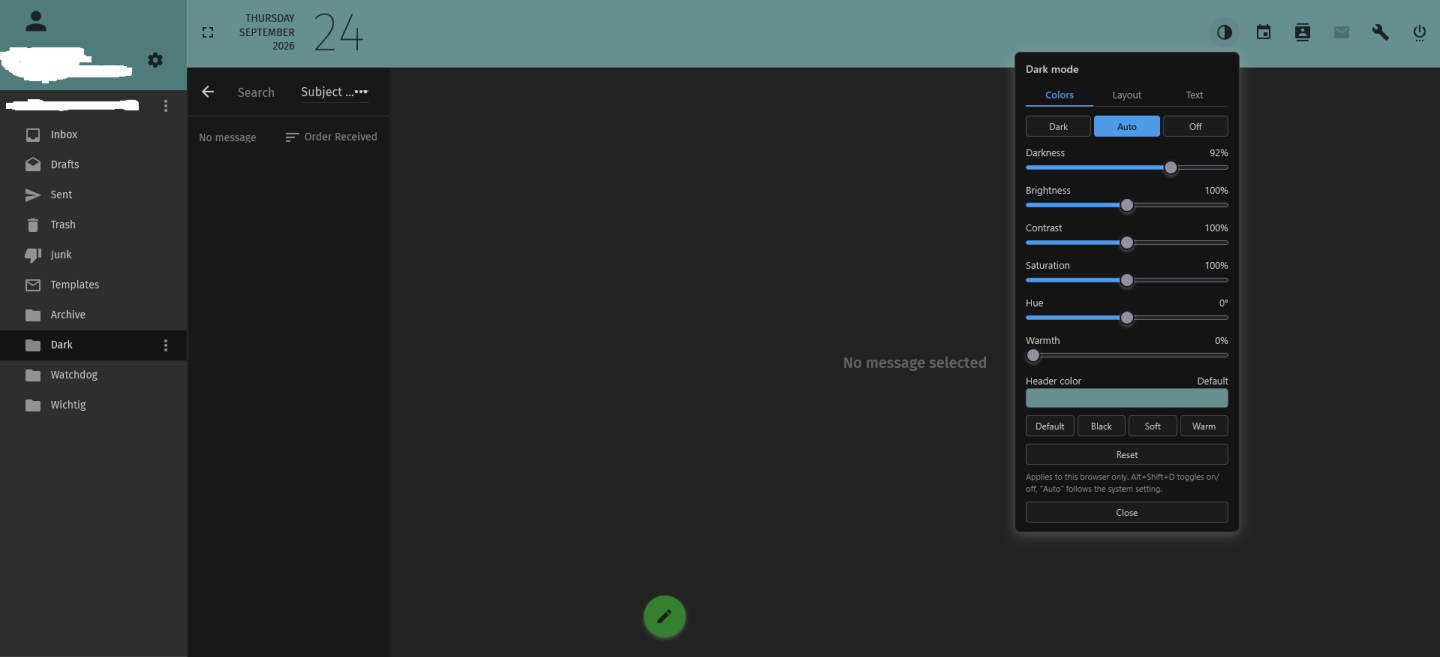Toggle fullscreen with the expand icon
Viewport: 1440px width, 657px height.
click(x=208, y=32)
